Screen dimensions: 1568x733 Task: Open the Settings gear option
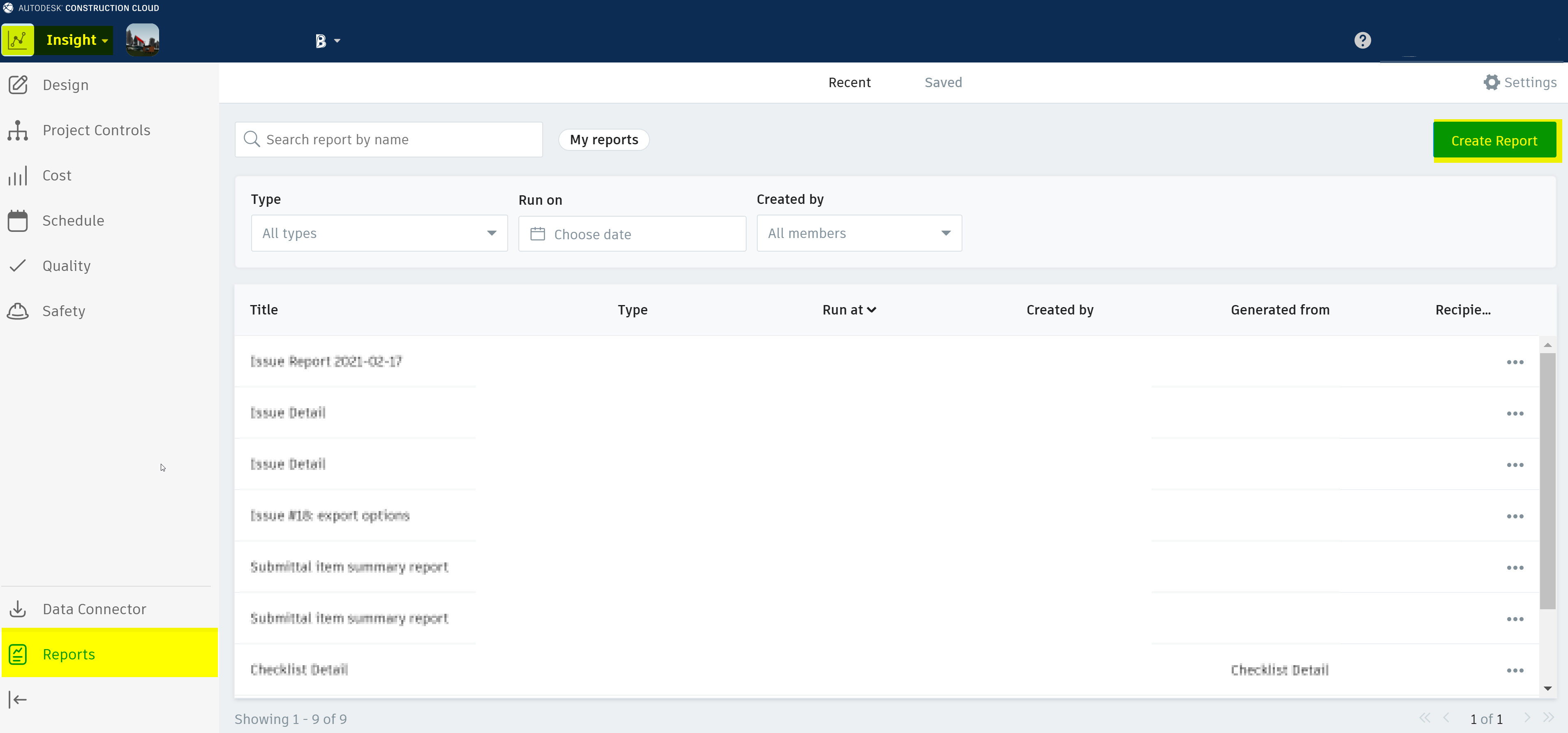(x=1519, y=82)
